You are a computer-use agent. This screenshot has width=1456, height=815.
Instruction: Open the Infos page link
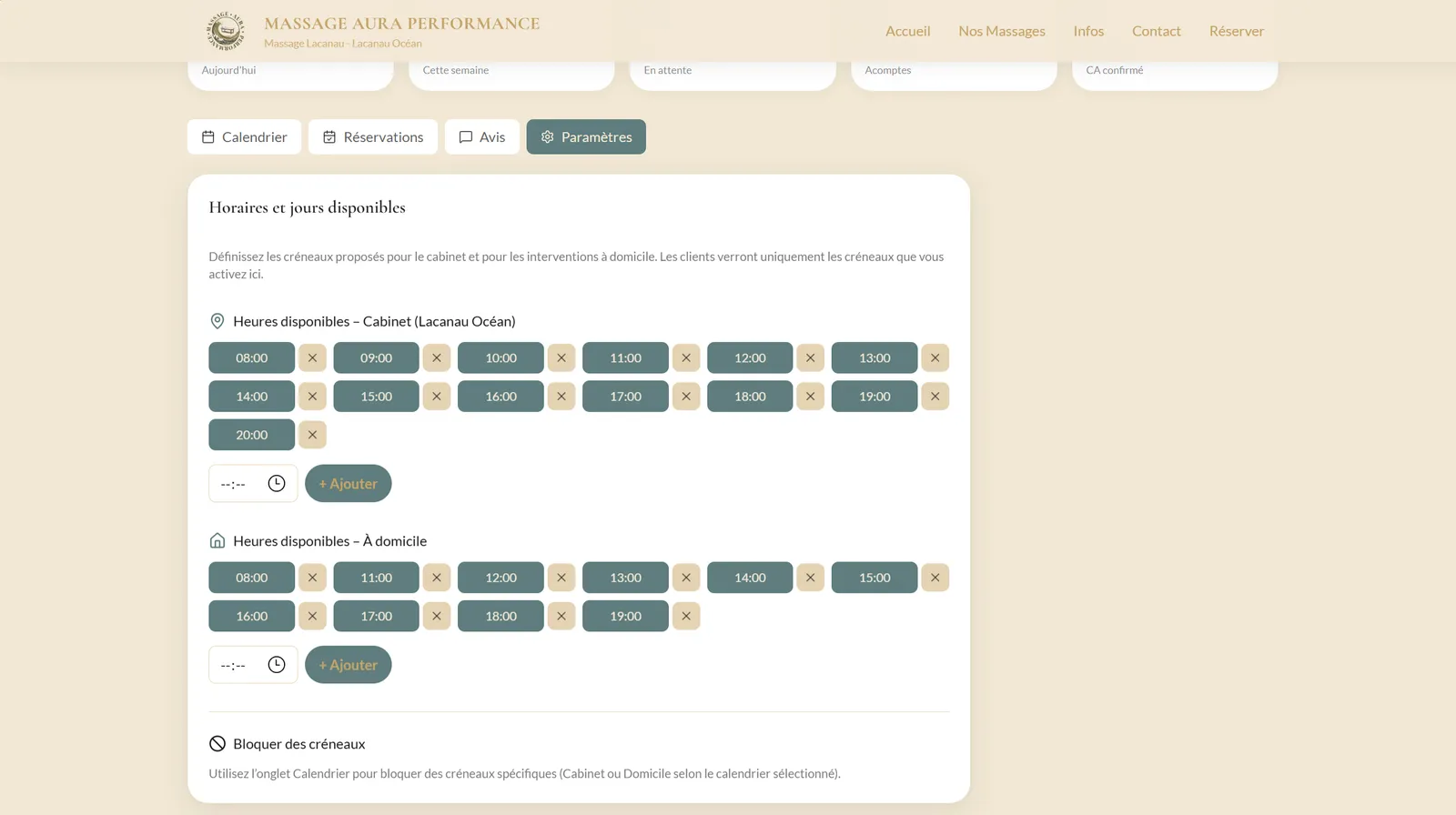click(x=1088, y=31)
